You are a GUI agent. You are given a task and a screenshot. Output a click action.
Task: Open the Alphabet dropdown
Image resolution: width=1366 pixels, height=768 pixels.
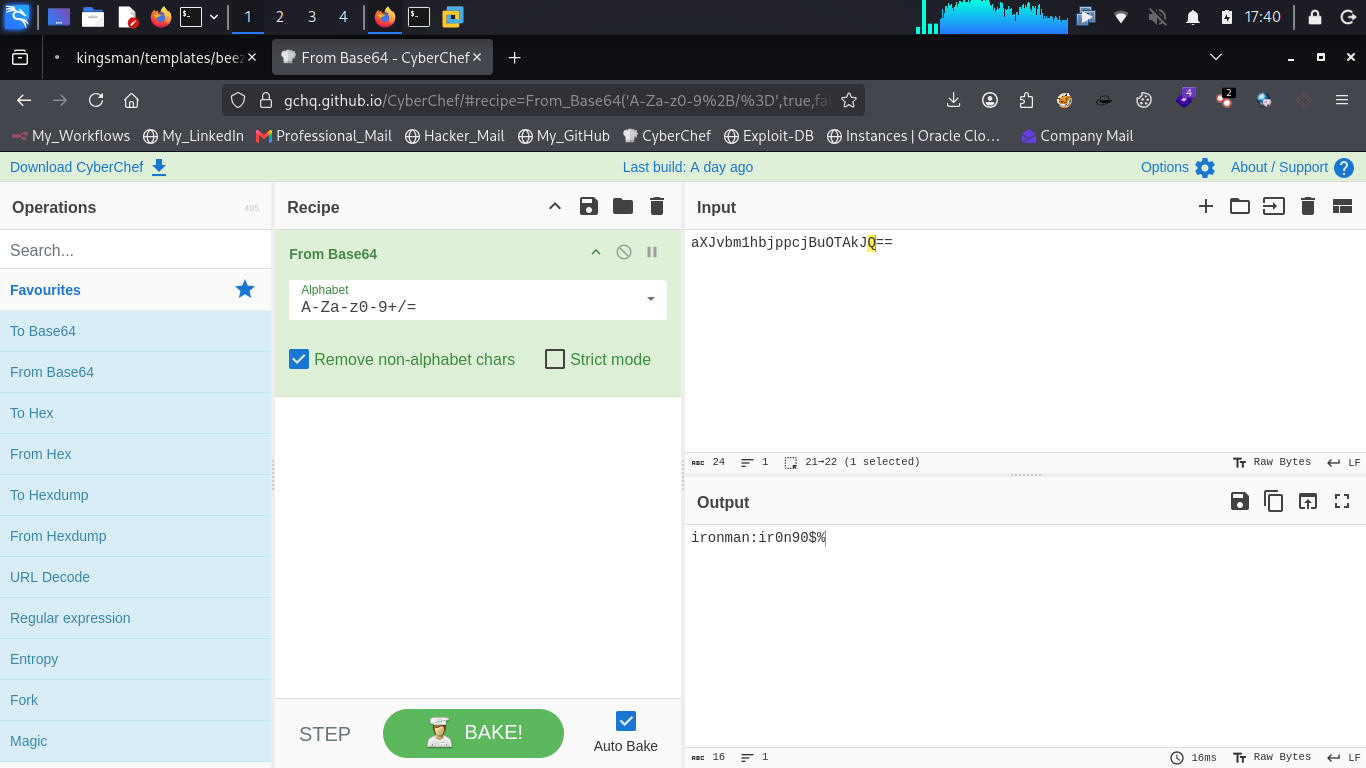click(x=478, y=299)
